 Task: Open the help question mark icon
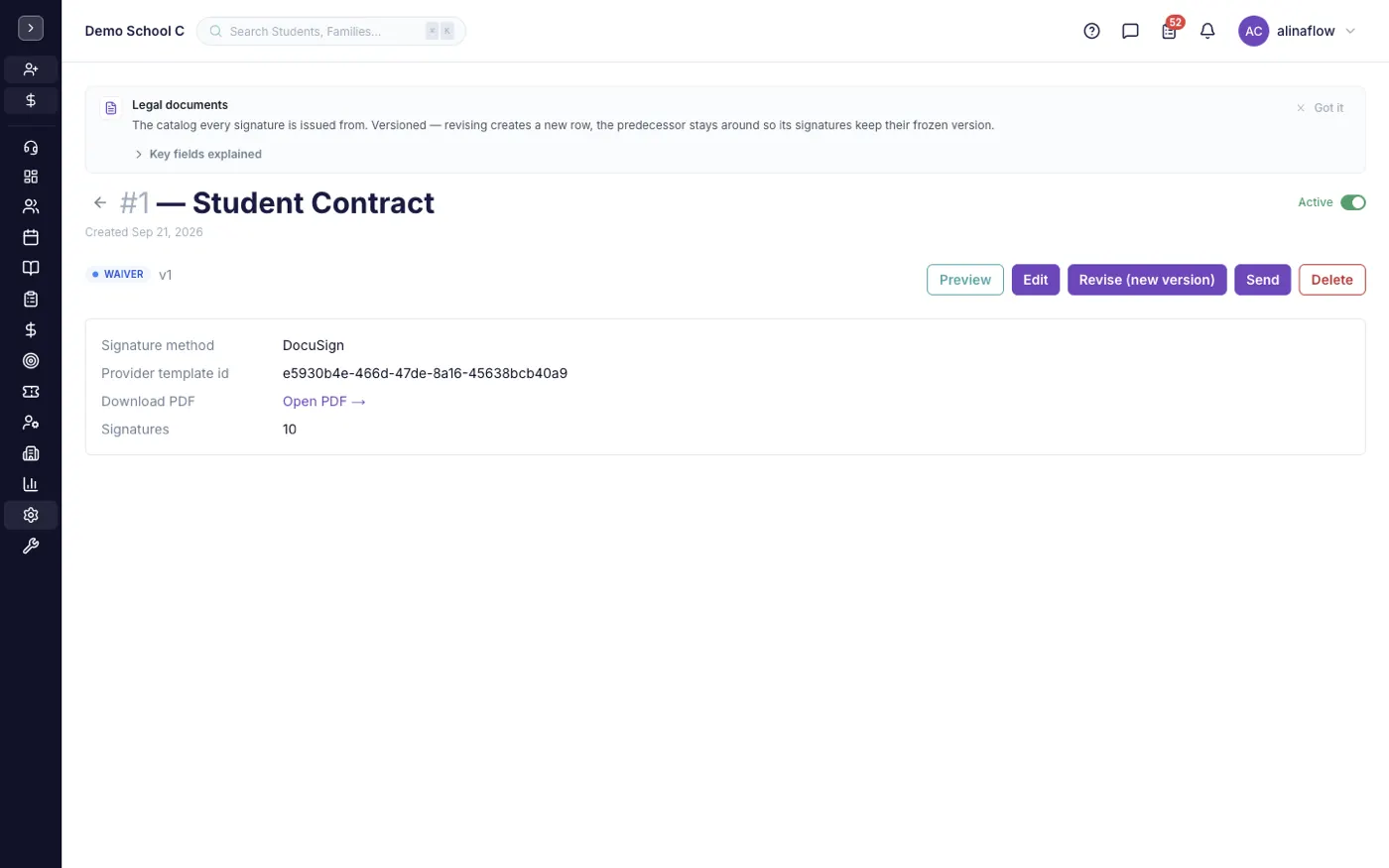pos(1091,31)
